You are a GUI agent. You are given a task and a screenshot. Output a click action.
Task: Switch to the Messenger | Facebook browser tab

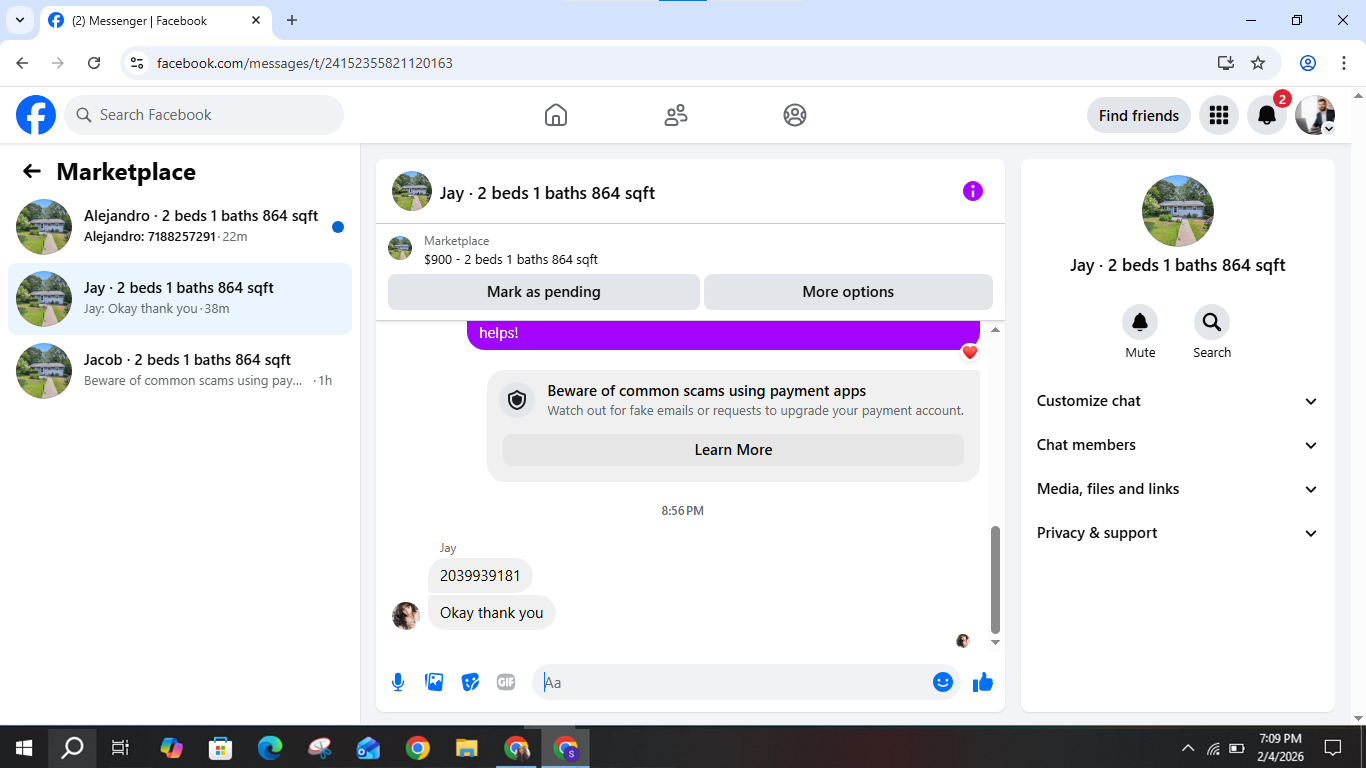point(155,20)
